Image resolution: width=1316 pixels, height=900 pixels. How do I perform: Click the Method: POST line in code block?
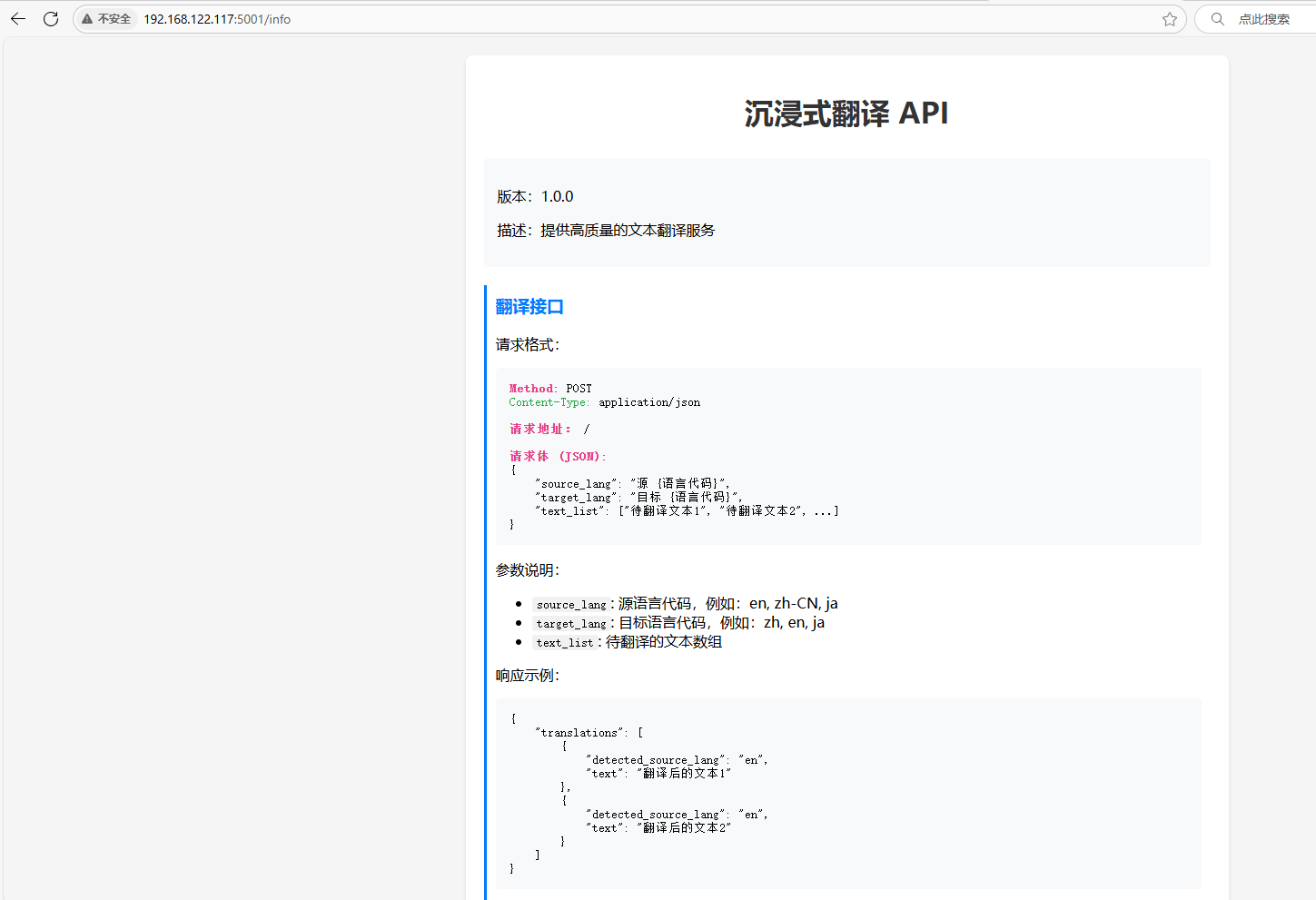550,389
